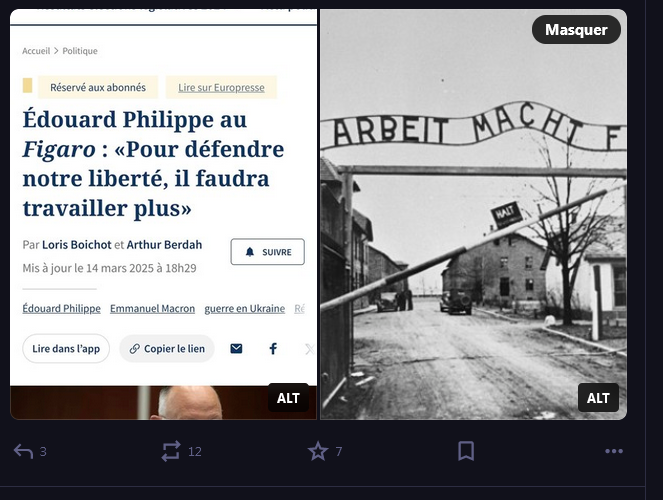Click the Facebook share icon
Viewport: 663px width, 500px height.
273,349
